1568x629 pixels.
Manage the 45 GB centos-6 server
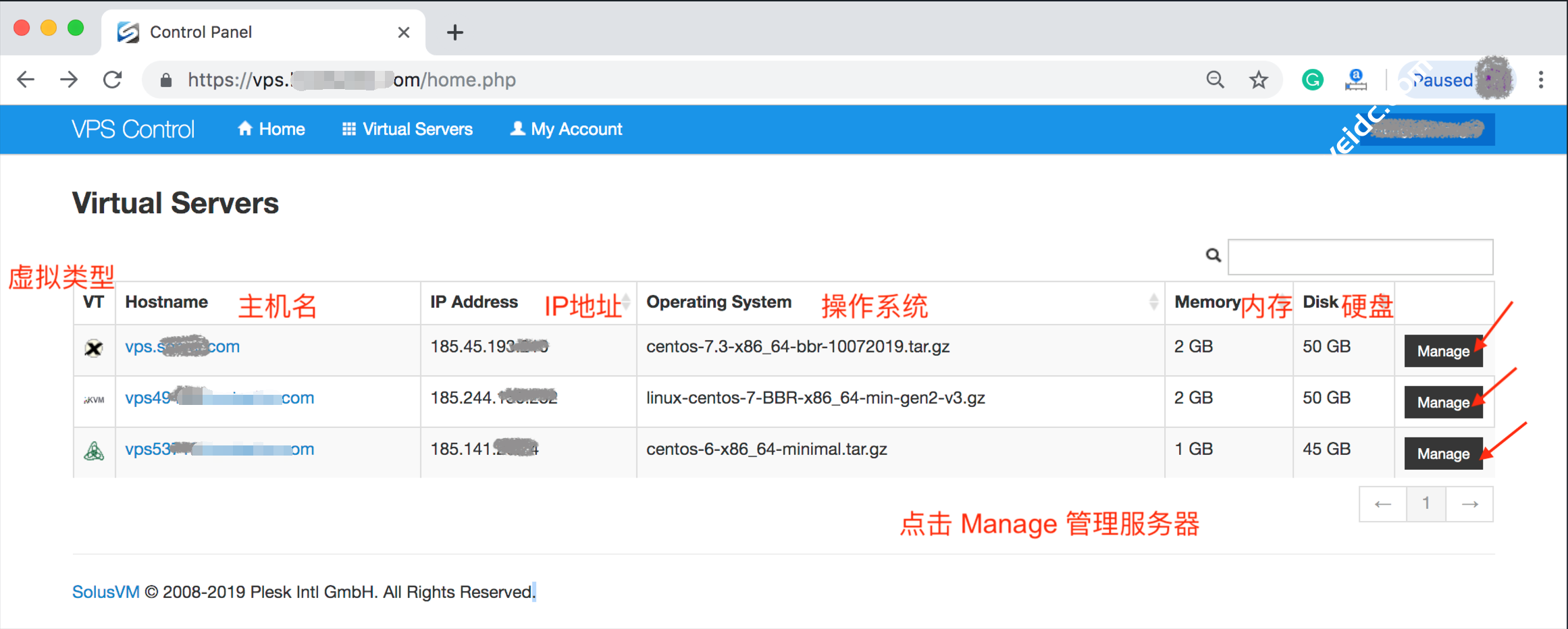pyautogui.click(x=1442, y=454)
